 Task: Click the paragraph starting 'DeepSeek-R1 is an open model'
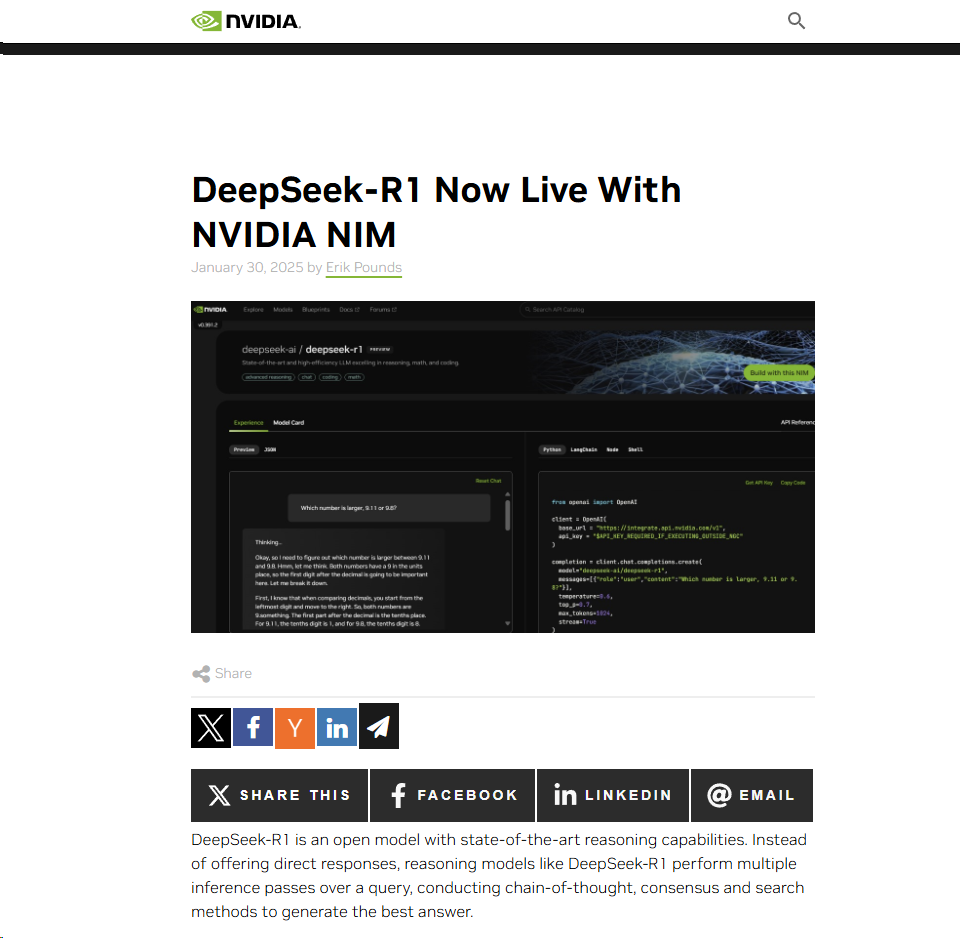tap(499, 876)
